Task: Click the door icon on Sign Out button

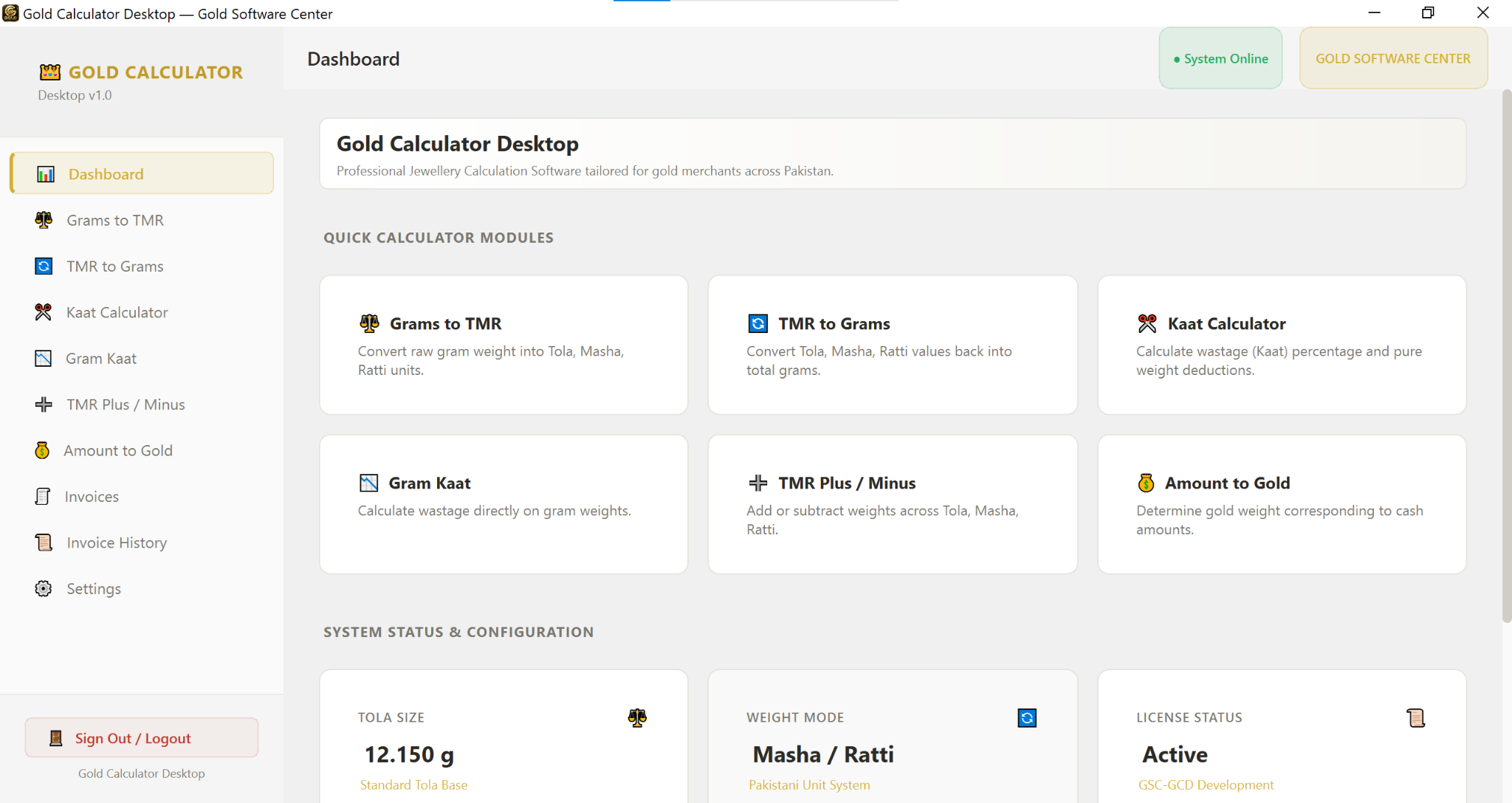Action: click(55, 738)
